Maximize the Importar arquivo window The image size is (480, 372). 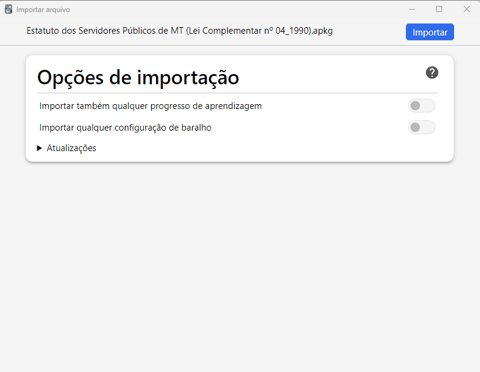[439, 9]
